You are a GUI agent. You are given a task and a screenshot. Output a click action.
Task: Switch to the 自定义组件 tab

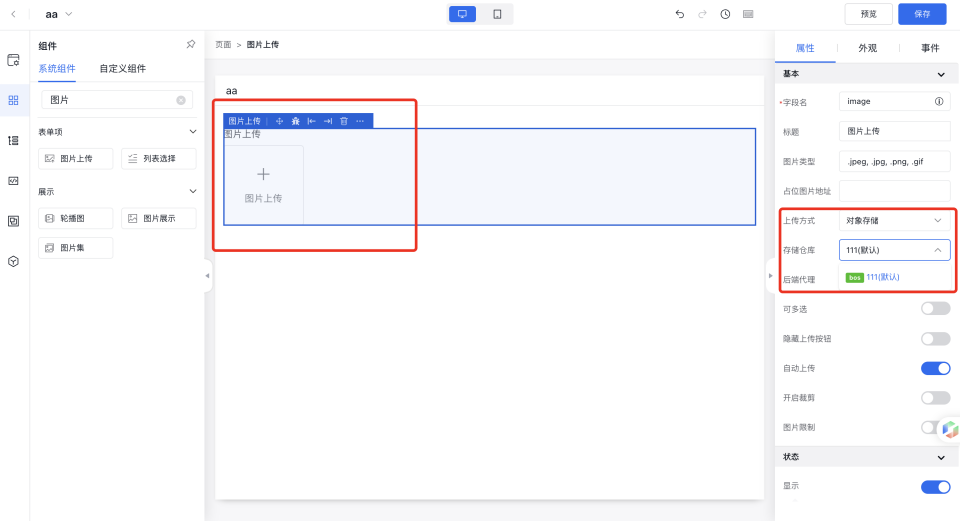click(x=122, y=69)
